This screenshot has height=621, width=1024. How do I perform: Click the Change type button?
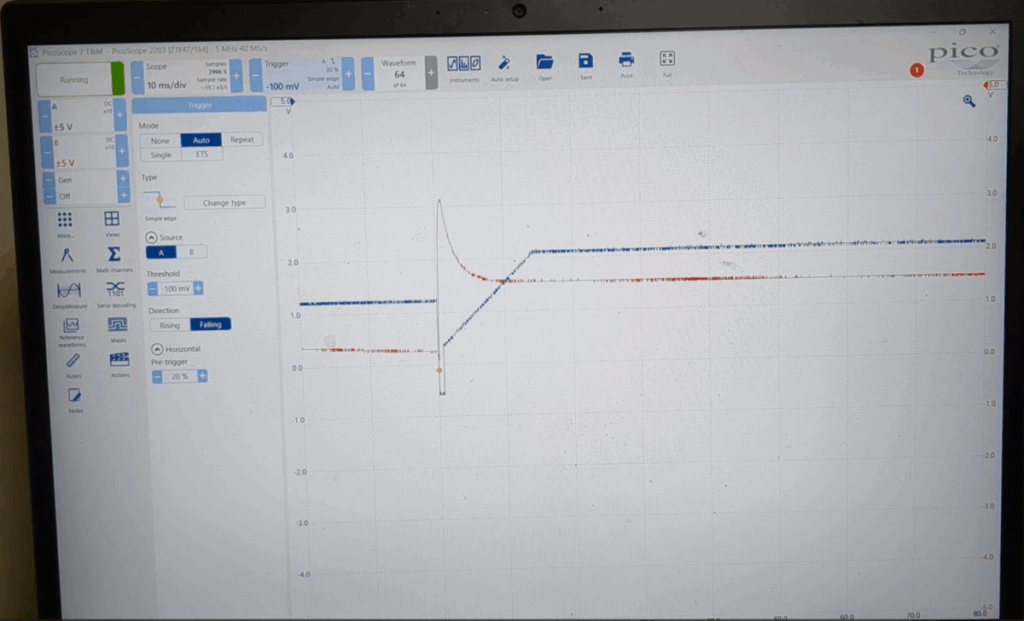(224, 202)
